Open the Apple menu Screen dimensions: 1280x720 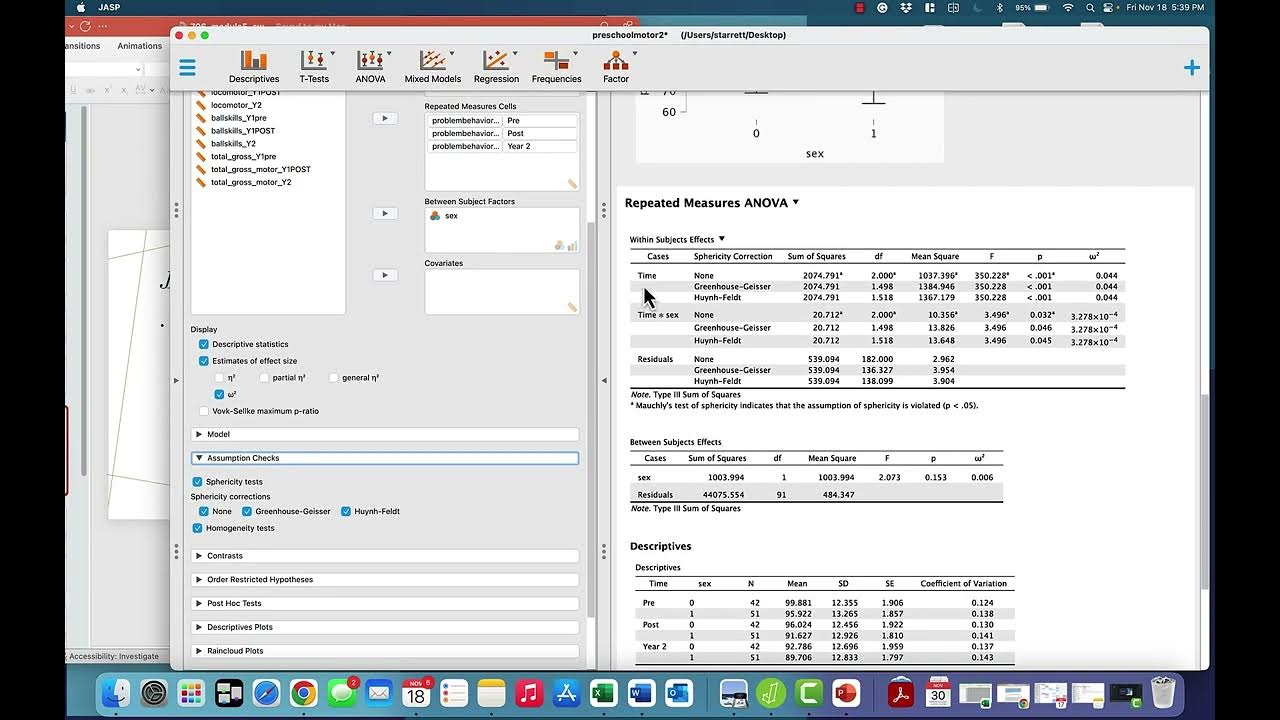pos(79,7)
